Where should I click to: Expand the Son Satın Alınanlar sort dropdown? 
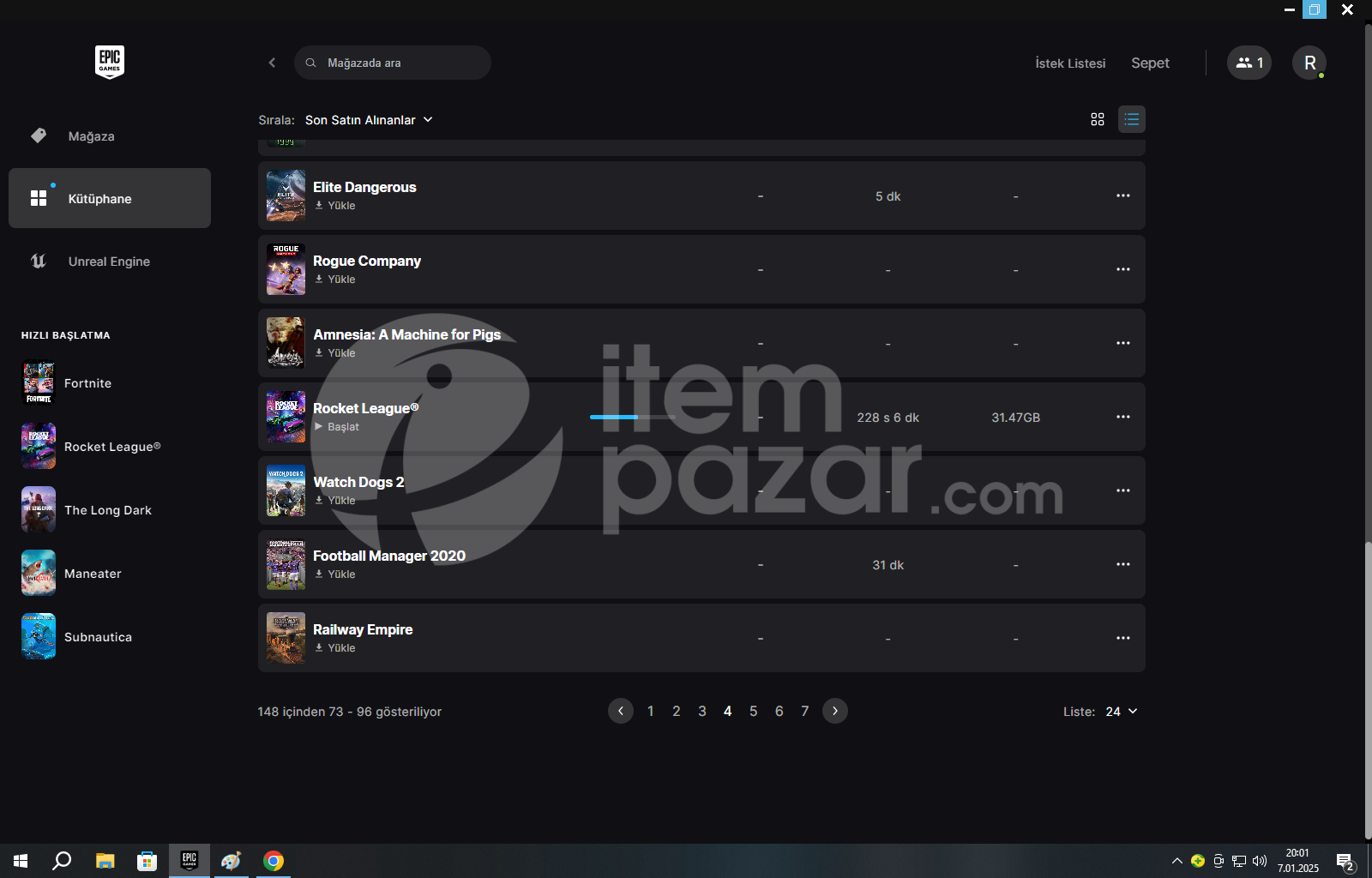click(x=369, y=120)
